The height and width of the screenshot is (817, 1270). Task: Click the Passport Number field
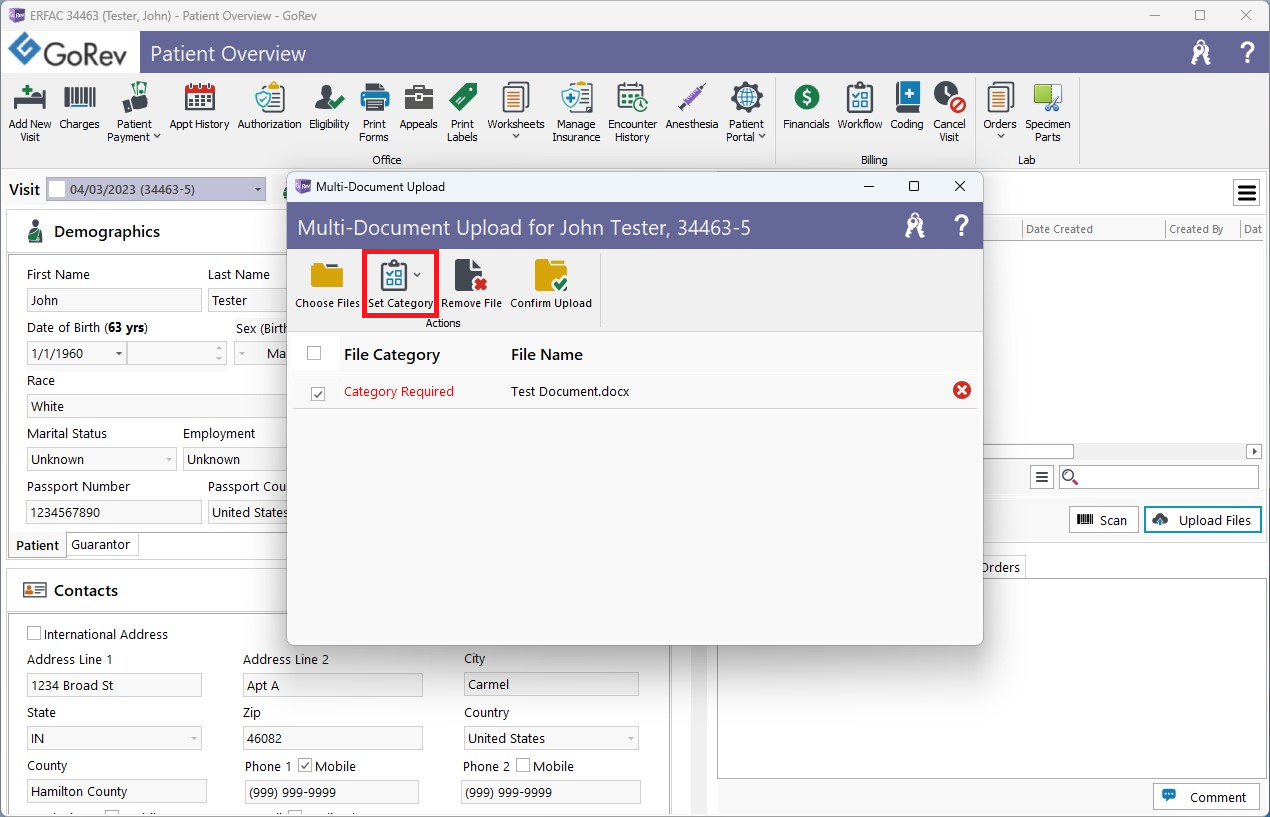point(114,512)
